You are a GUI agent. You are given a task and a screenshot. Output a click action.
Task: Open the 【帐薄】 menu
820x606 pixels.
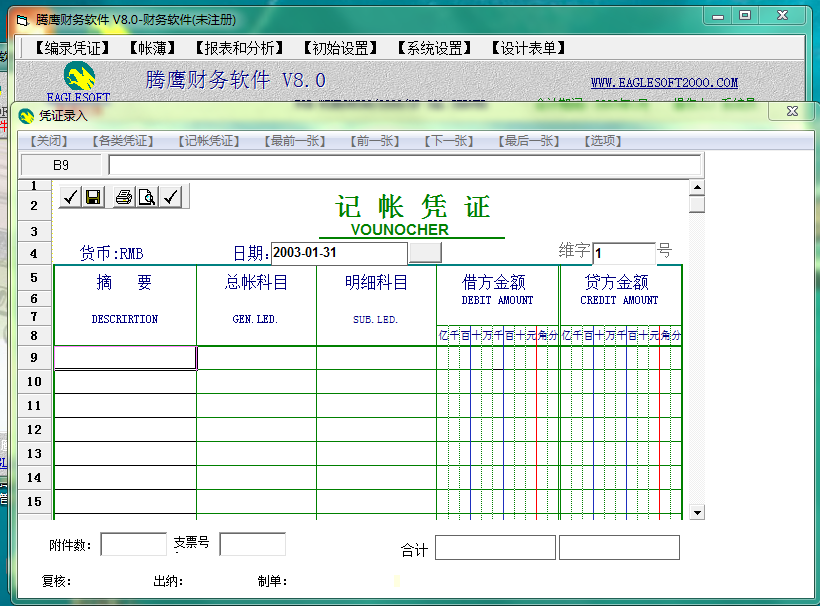(152, 49)
